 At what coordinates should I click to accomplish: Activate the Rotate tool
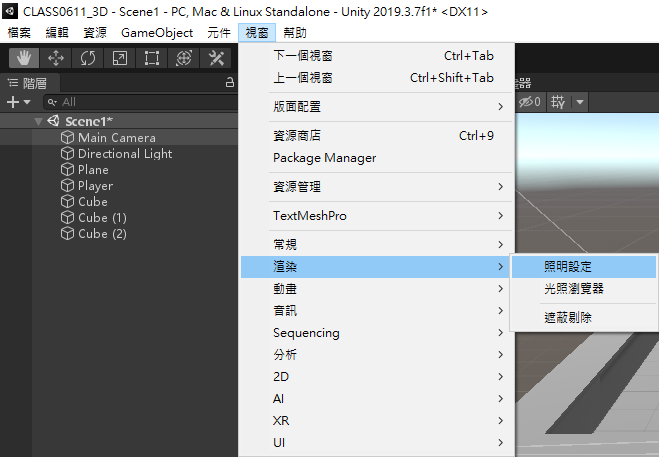pos(88,59)
